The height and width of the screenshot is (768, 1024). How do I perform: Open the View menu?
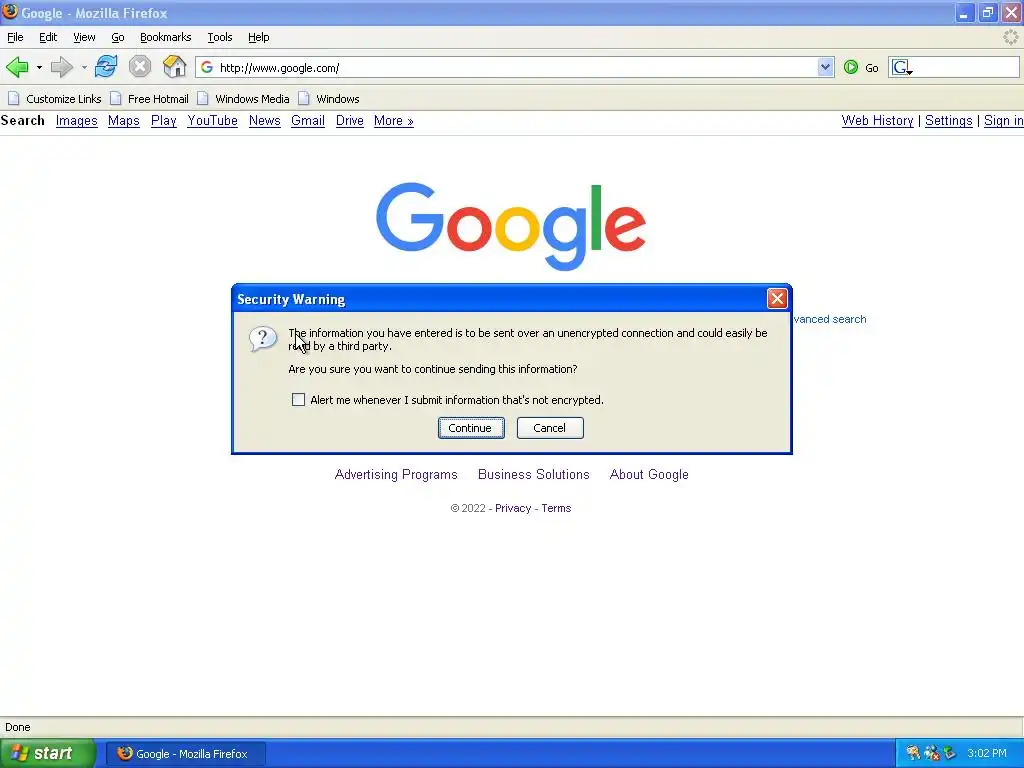point(84,37)
